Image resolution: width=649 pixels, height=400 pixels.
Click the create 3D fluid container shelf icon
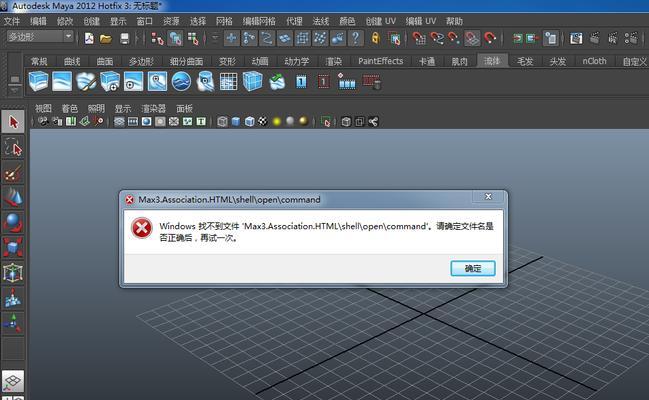click(38, 81)
